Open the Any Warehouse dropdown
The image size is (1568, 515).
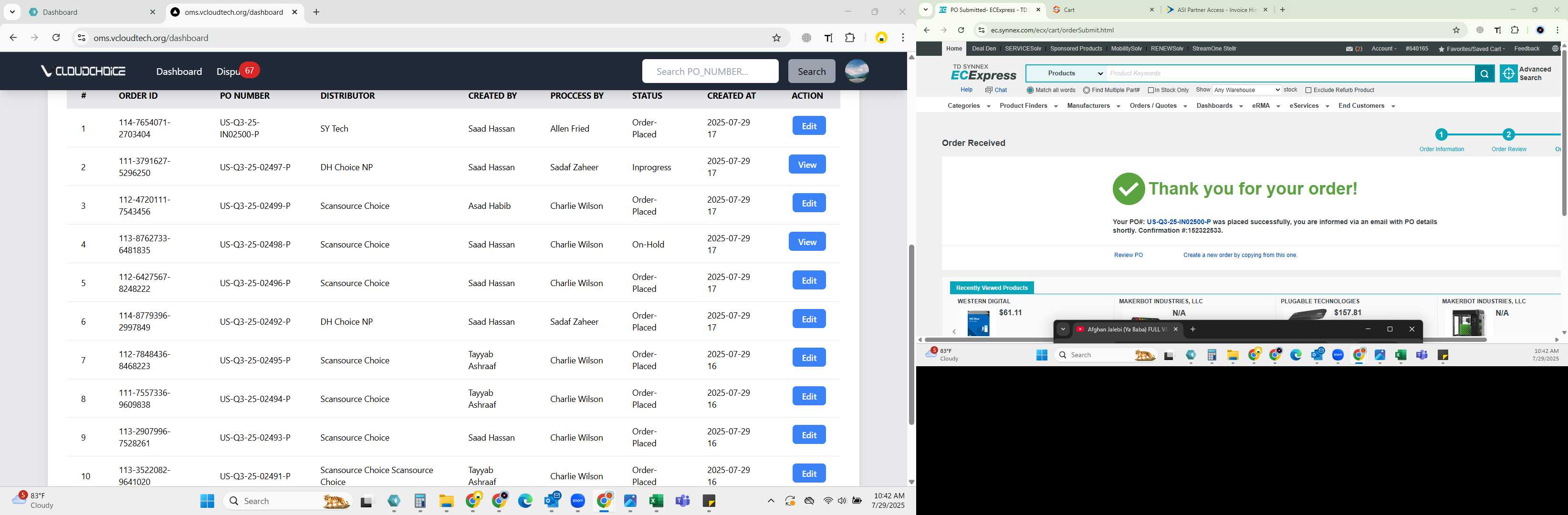point(1246,90)
